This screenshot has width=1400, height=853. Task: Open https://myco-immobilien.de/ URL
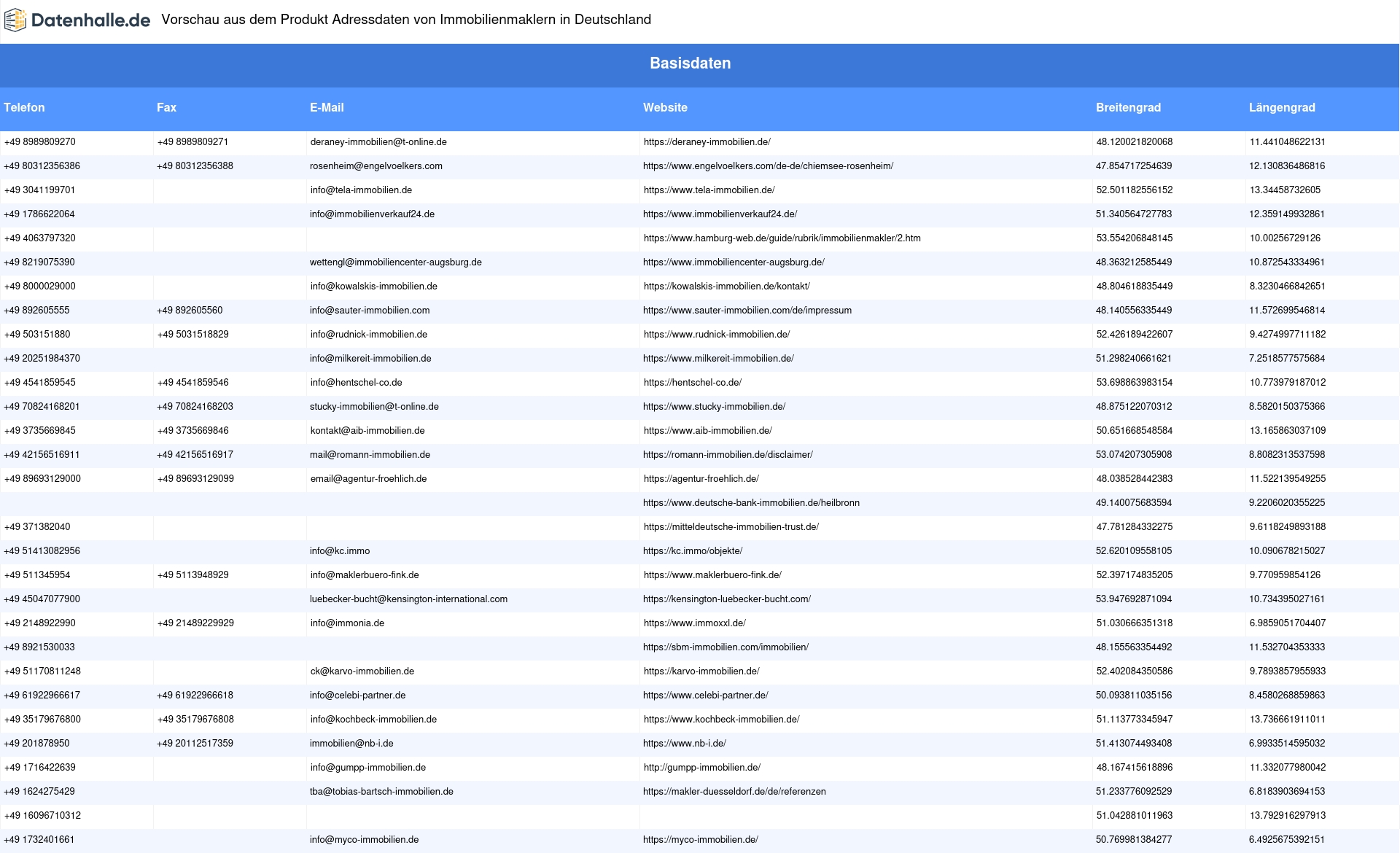(x=701, y=840)
